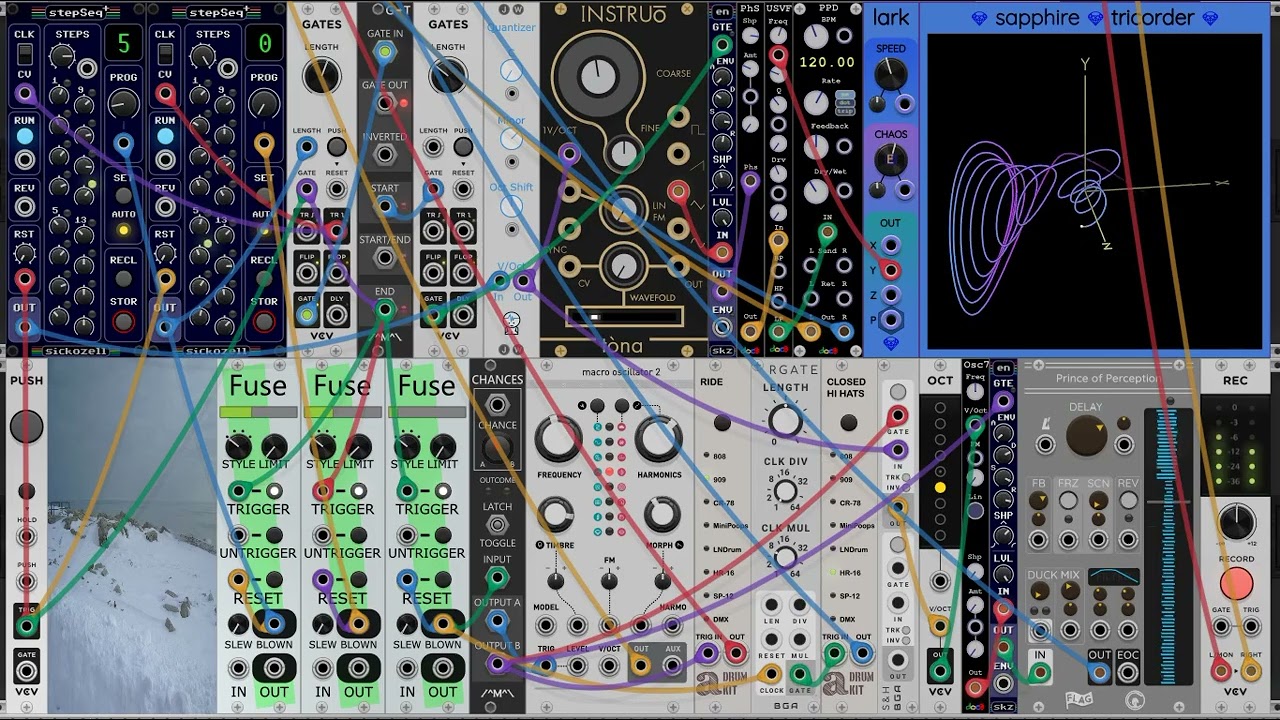Click IN jack on third Fuse module

[407, 668]
